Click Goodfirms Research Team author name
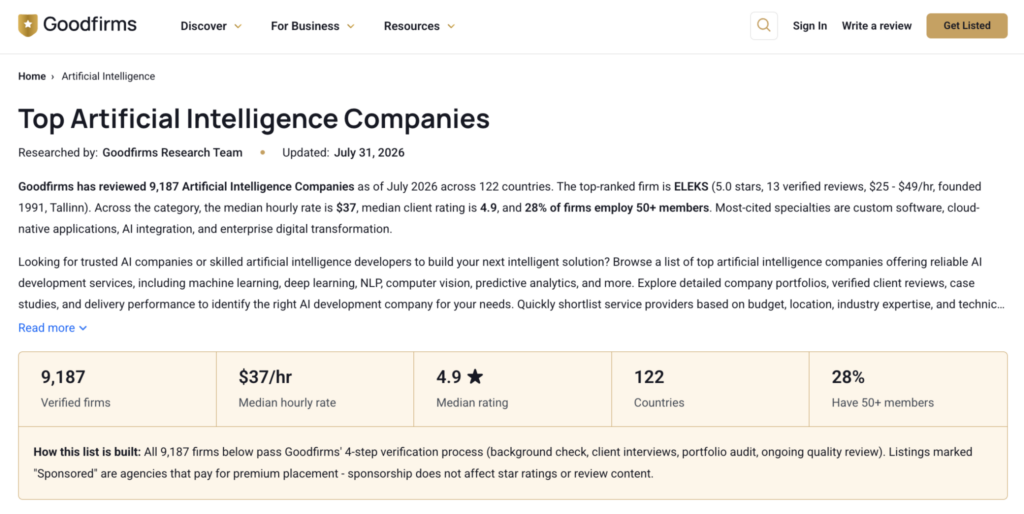 coord(172,153)
